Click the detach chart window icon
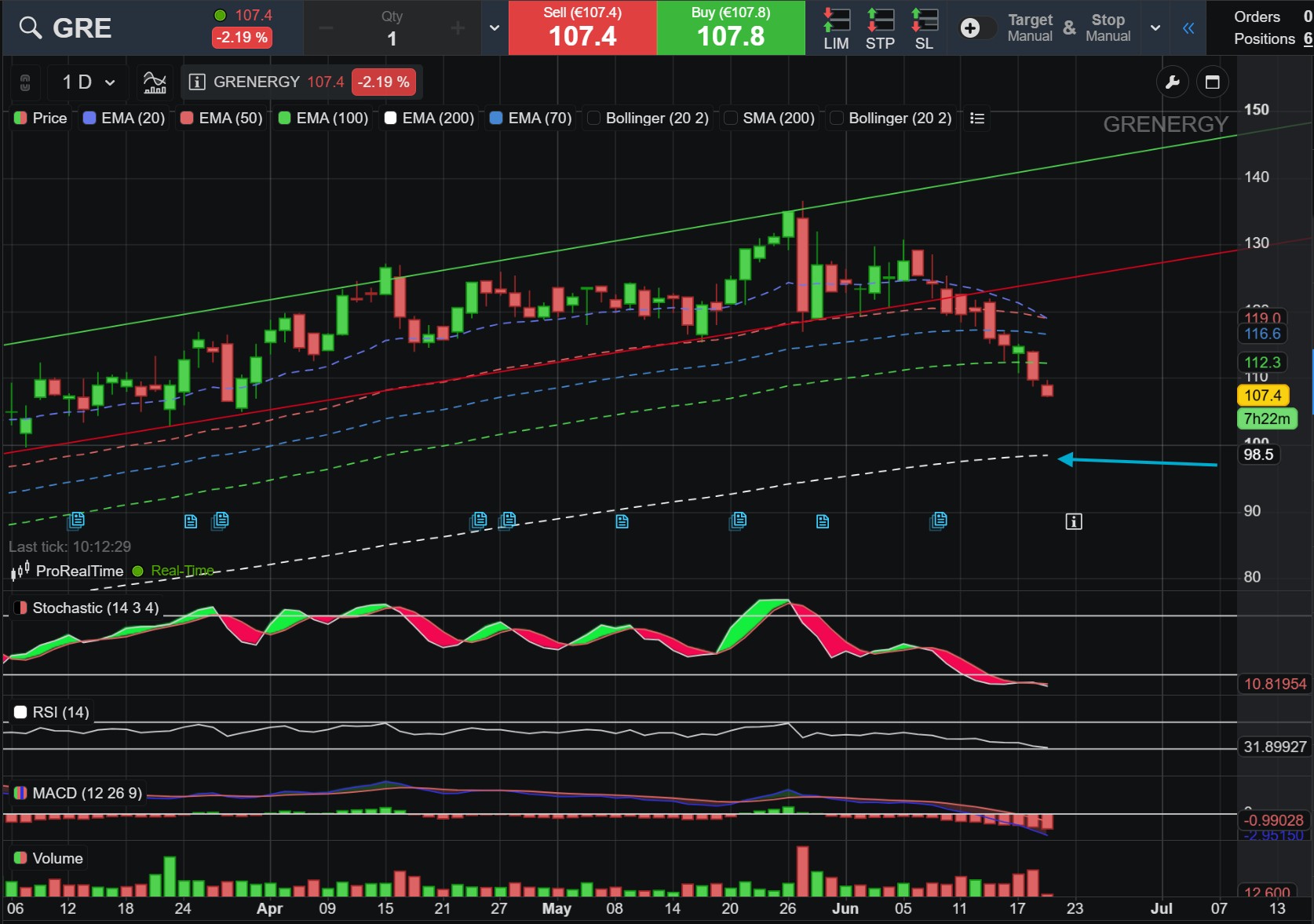 point(1213,82)
